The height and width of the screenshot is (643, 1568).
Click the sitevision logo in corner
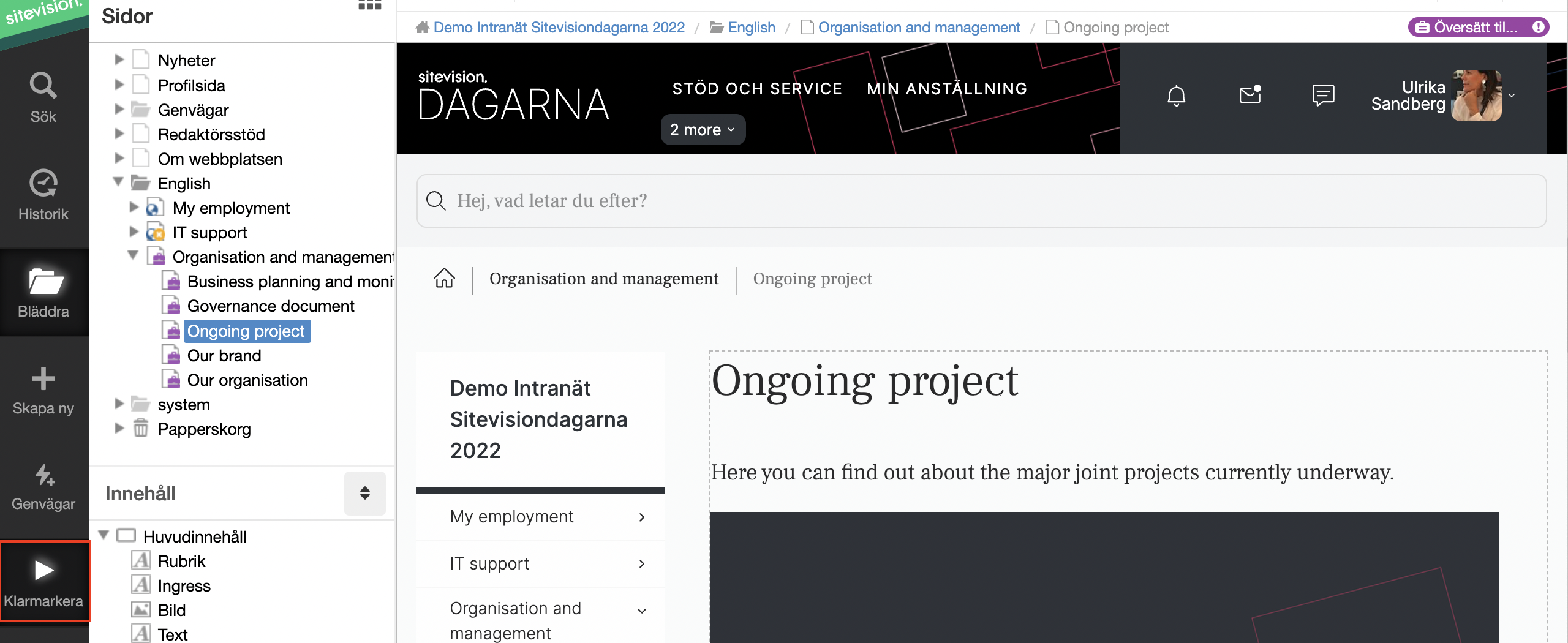[x=43, y=13]
